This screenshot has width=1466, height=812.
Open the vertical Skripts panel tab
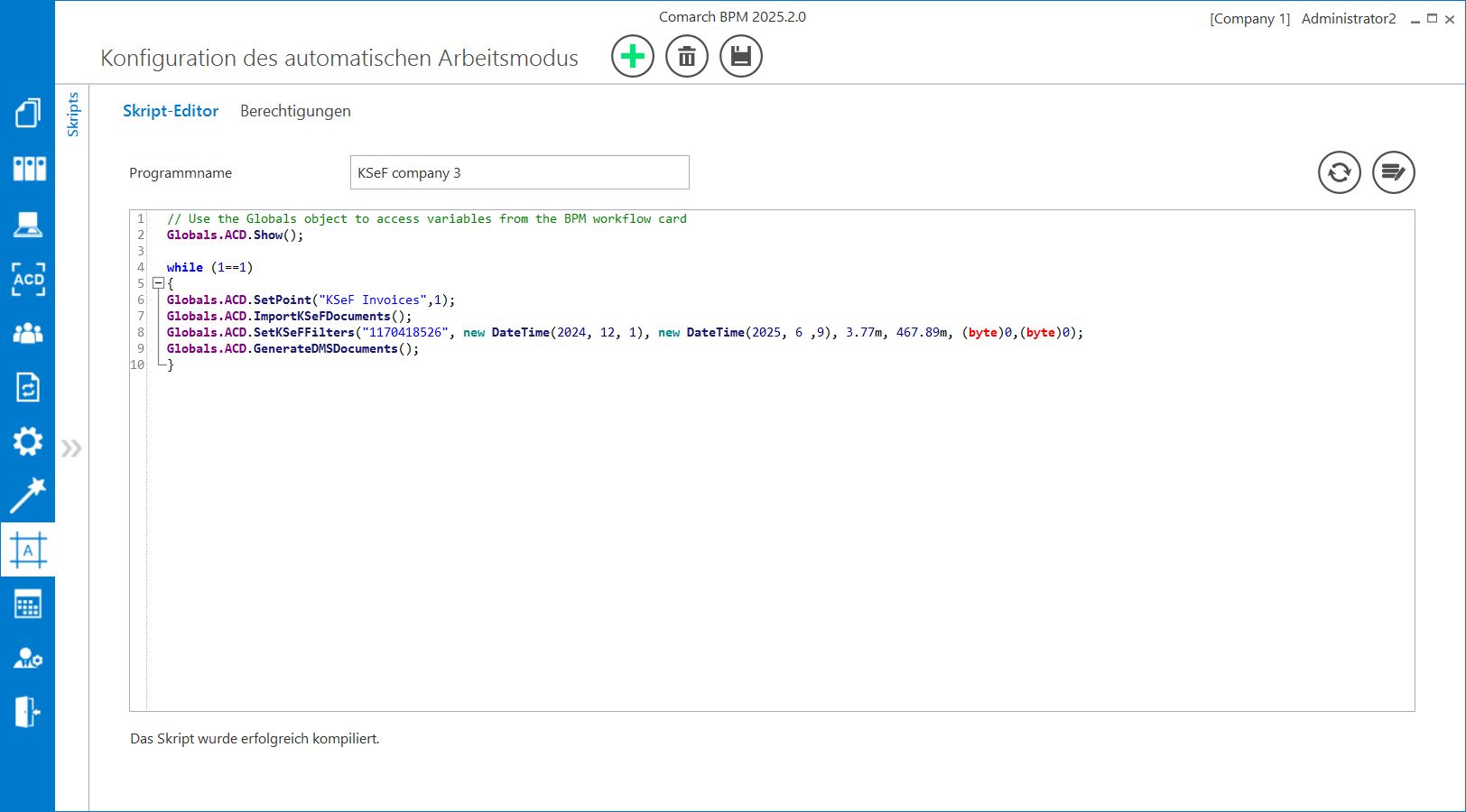point(73,115)
